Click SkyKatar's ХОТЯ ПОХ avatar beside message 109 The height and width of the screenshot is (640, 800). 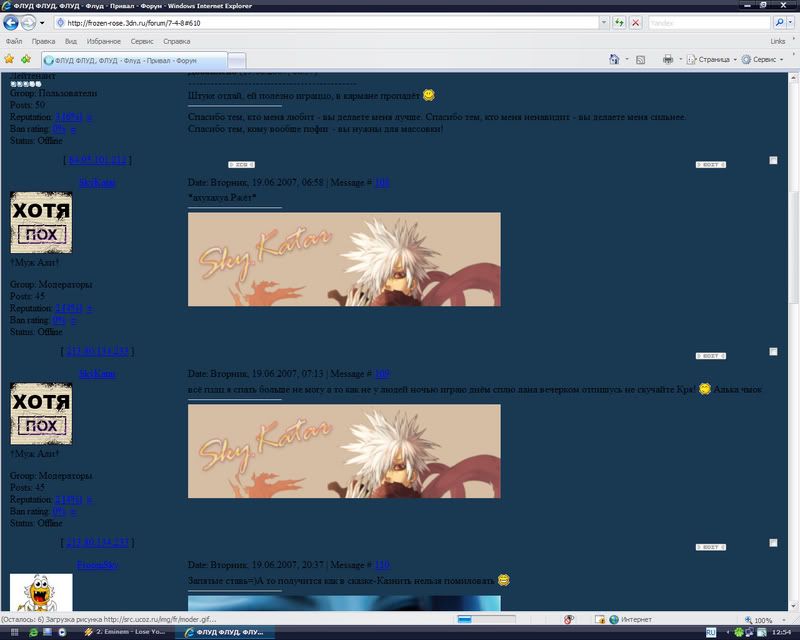[x=41, y=413]
